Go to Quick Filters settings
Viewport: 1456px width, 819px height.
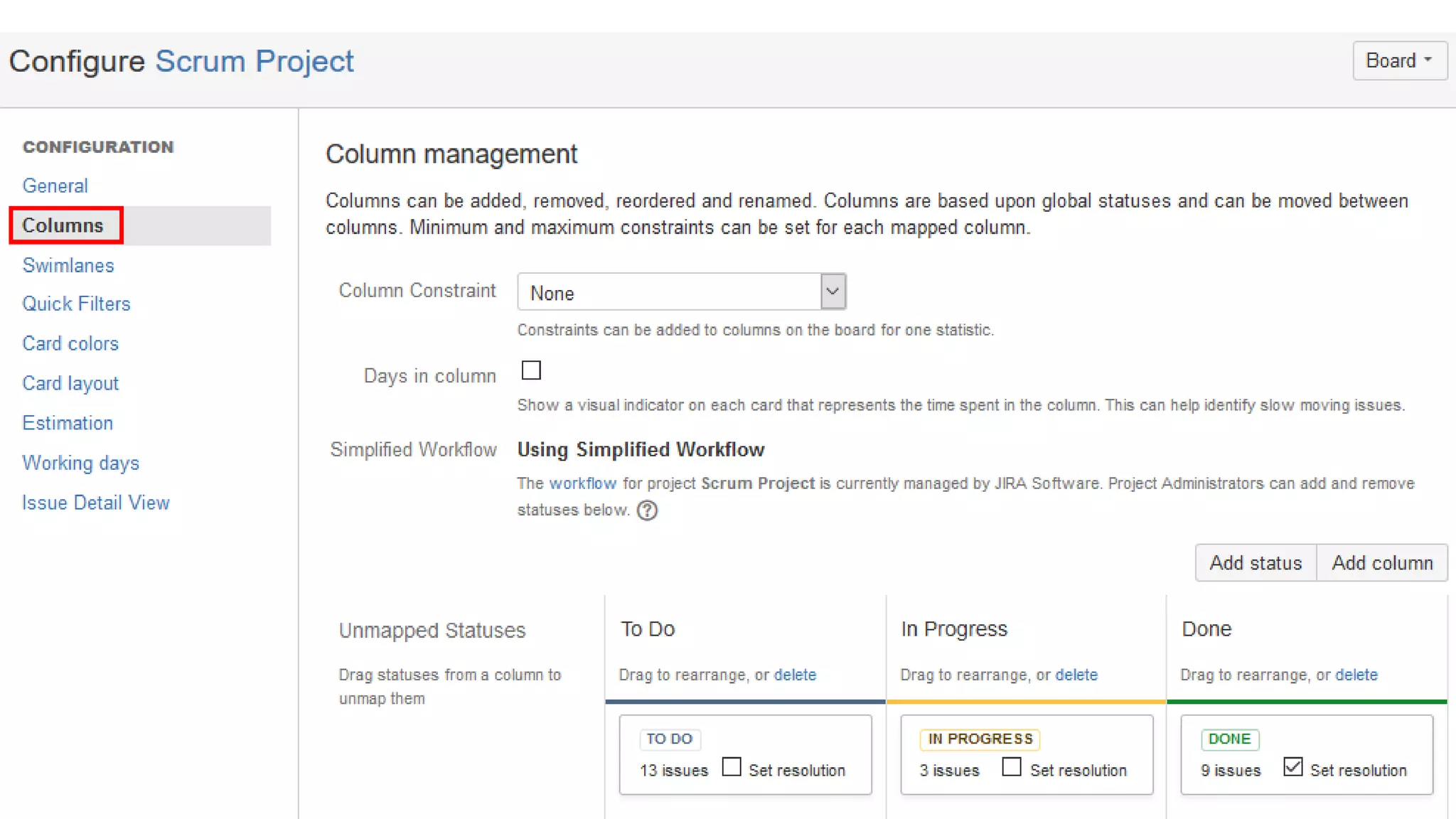coord(76,304)
